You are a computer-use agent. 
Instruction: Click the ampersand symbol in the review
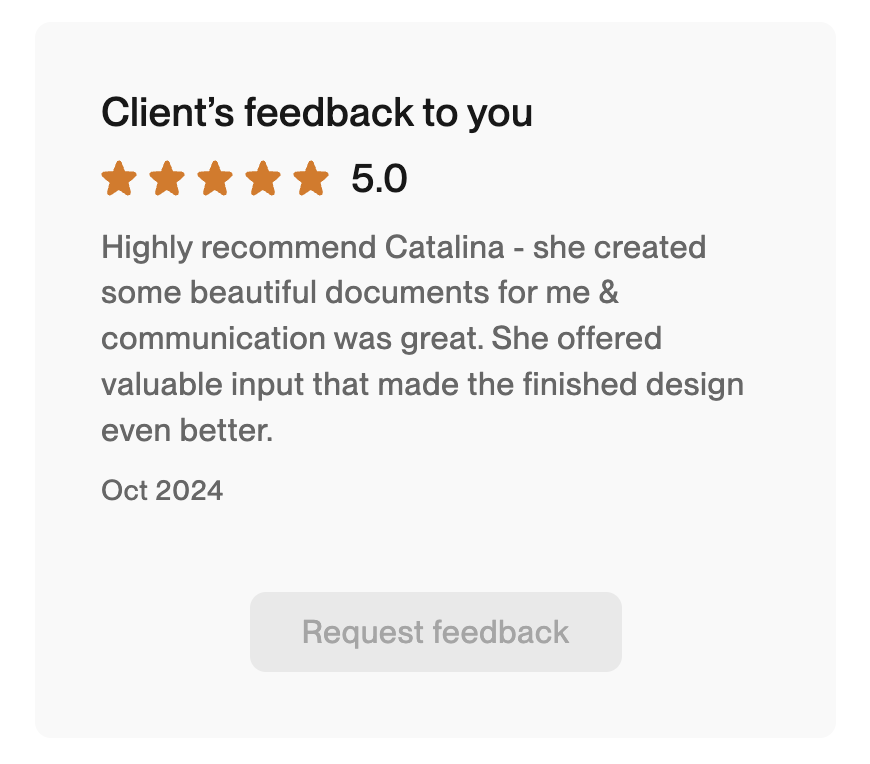point(620,293)
